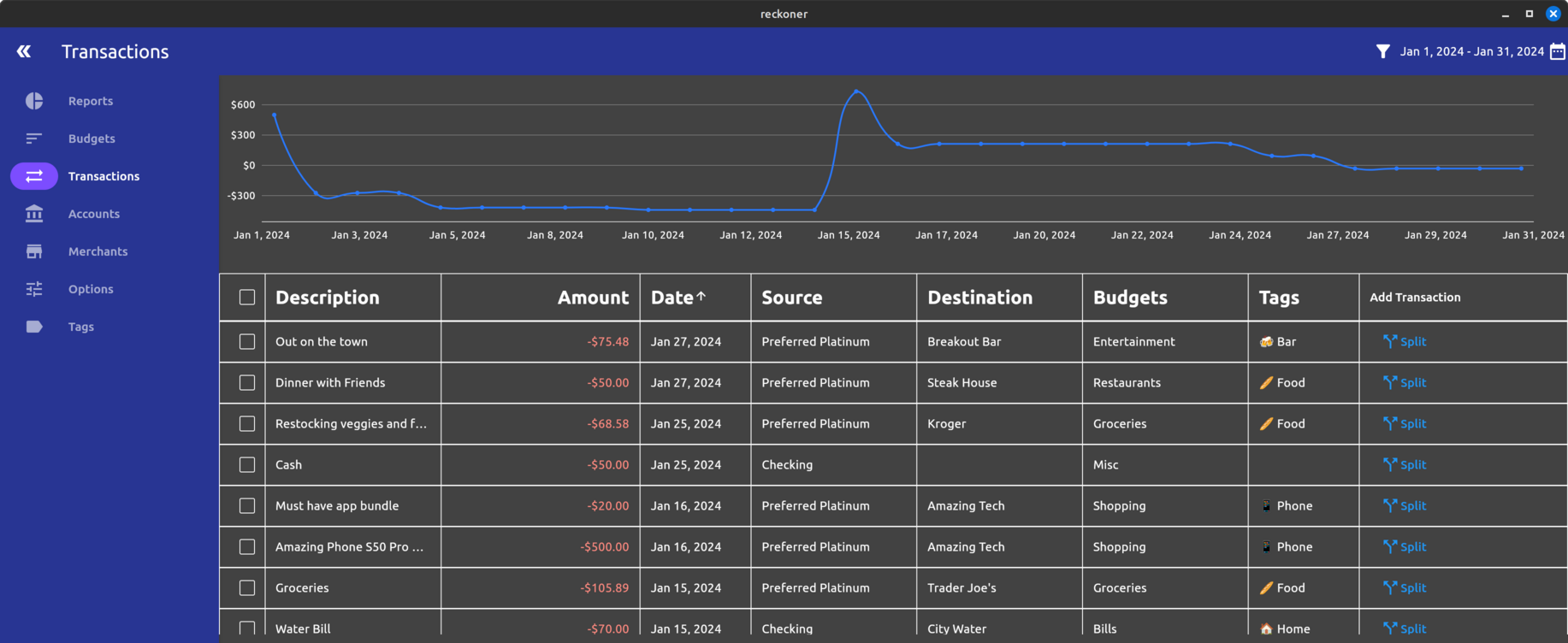Sort by Budgets column header
Screen dimensions: 1568x643
[1130, 297]
